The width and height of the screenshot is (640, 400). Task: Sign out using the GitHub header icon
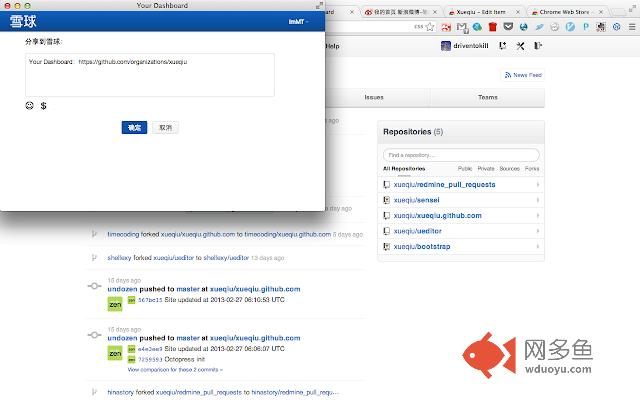coord(538,46)
